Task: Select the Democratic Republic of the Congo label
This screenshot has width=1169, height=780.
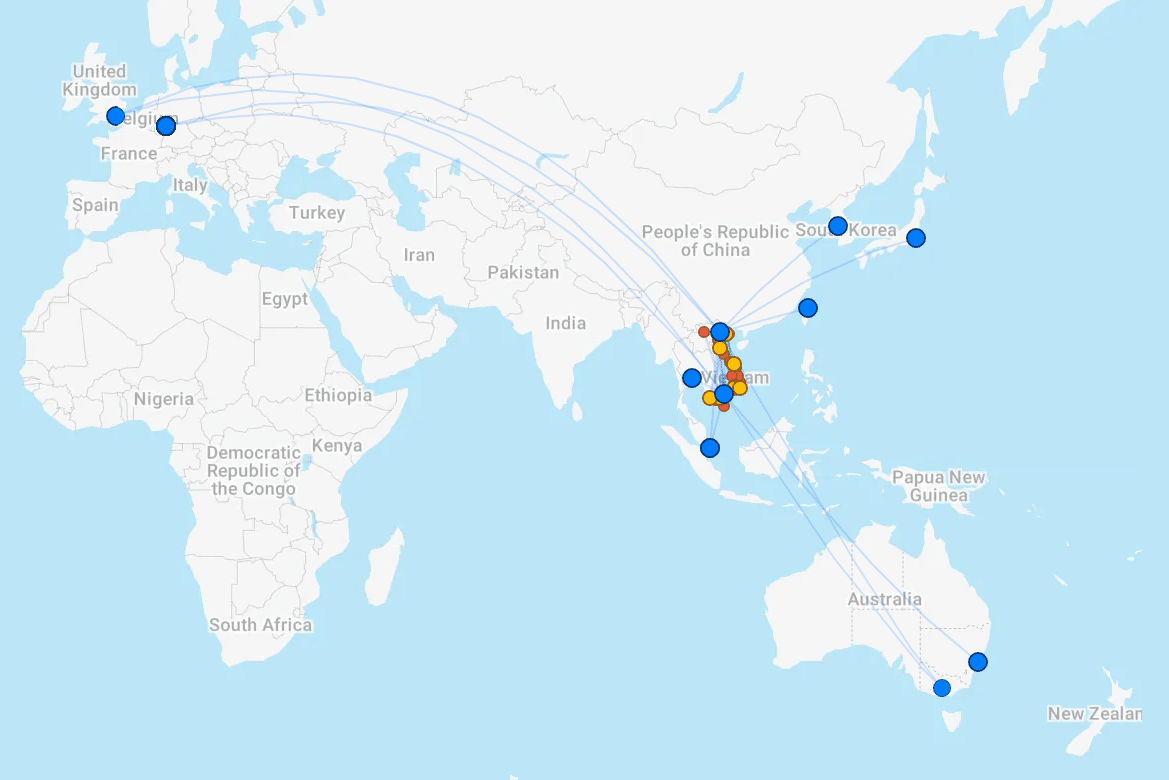Action: tap(254, 471)
